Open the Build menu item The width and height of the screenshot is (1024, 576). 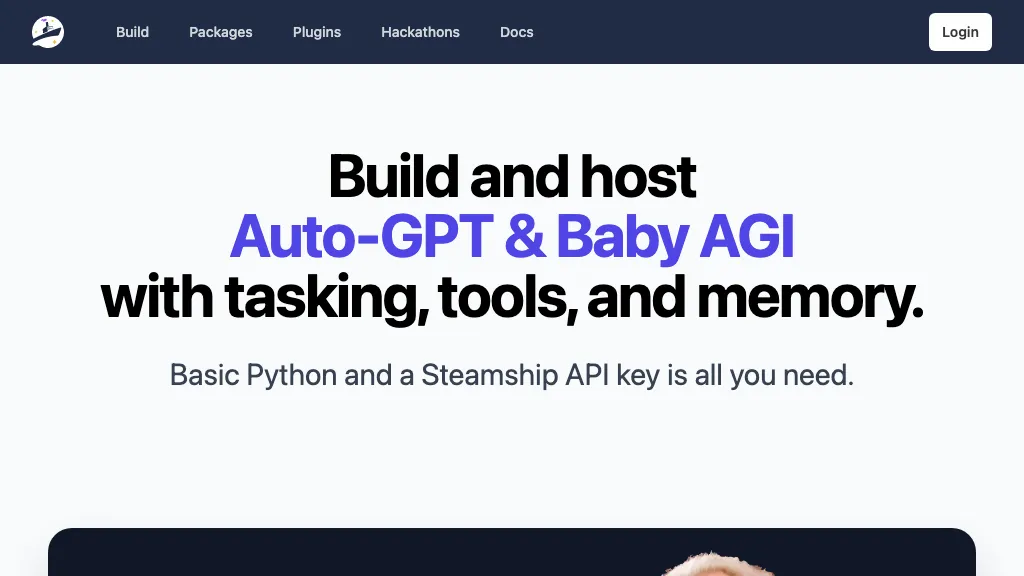pyautogui.click(x=132, y=32)
